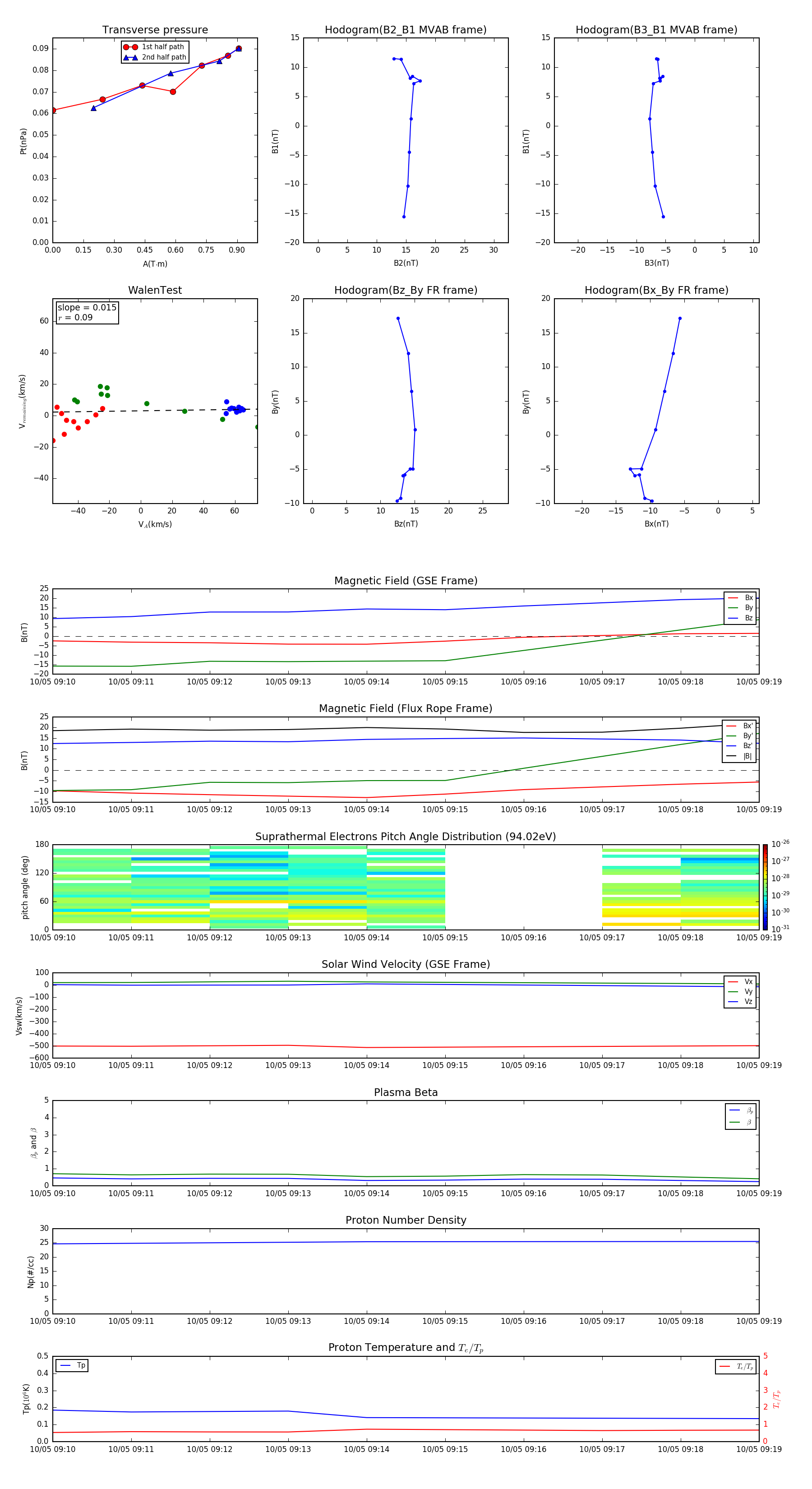Click the 'Vsw(km/s)' axis label
This screenshot has height=1489, width=812.
tap(19, 1015)
